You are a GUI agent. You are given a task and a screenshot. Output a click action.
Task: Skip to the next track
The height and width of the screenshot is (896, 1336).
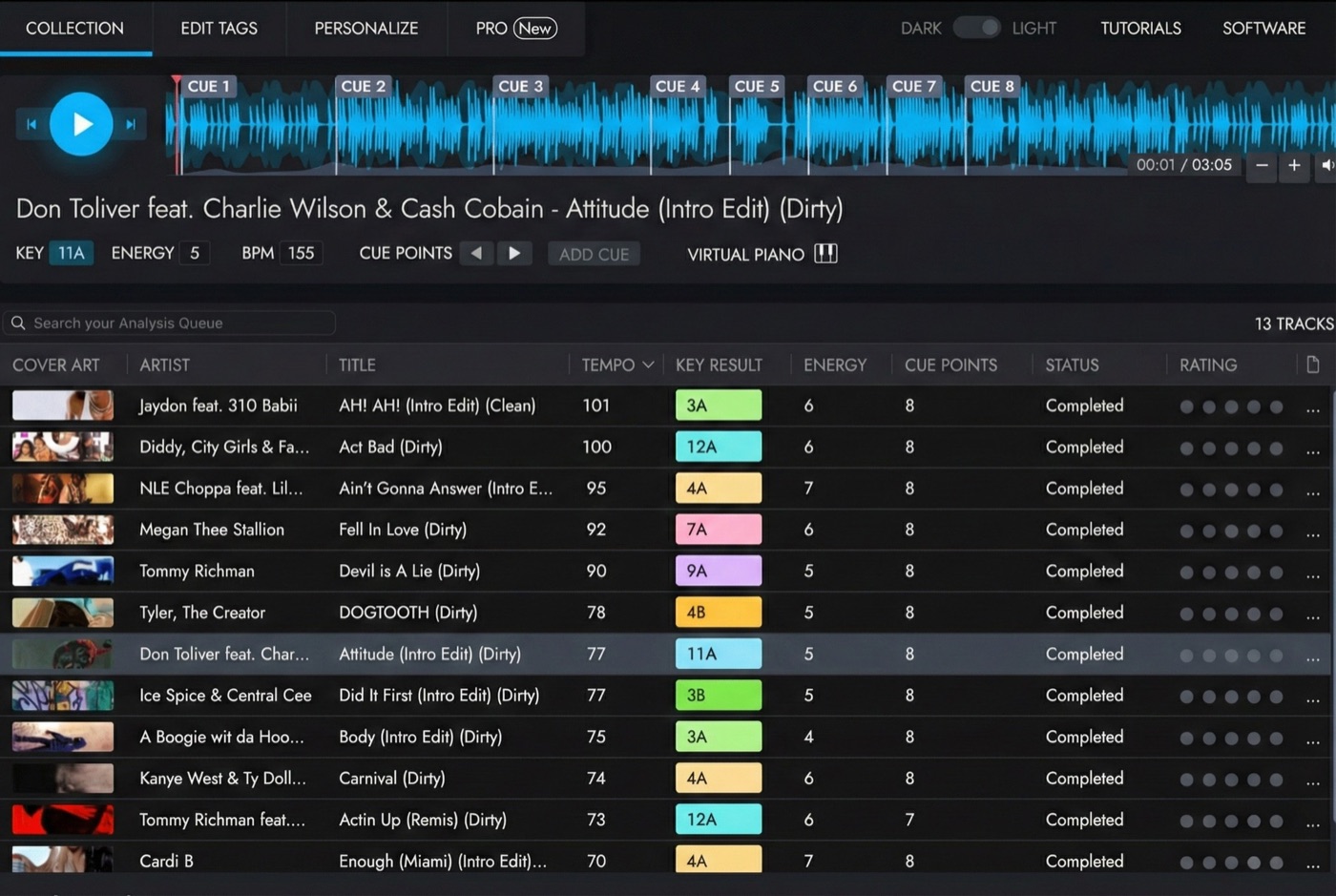(x=131, y=124)
